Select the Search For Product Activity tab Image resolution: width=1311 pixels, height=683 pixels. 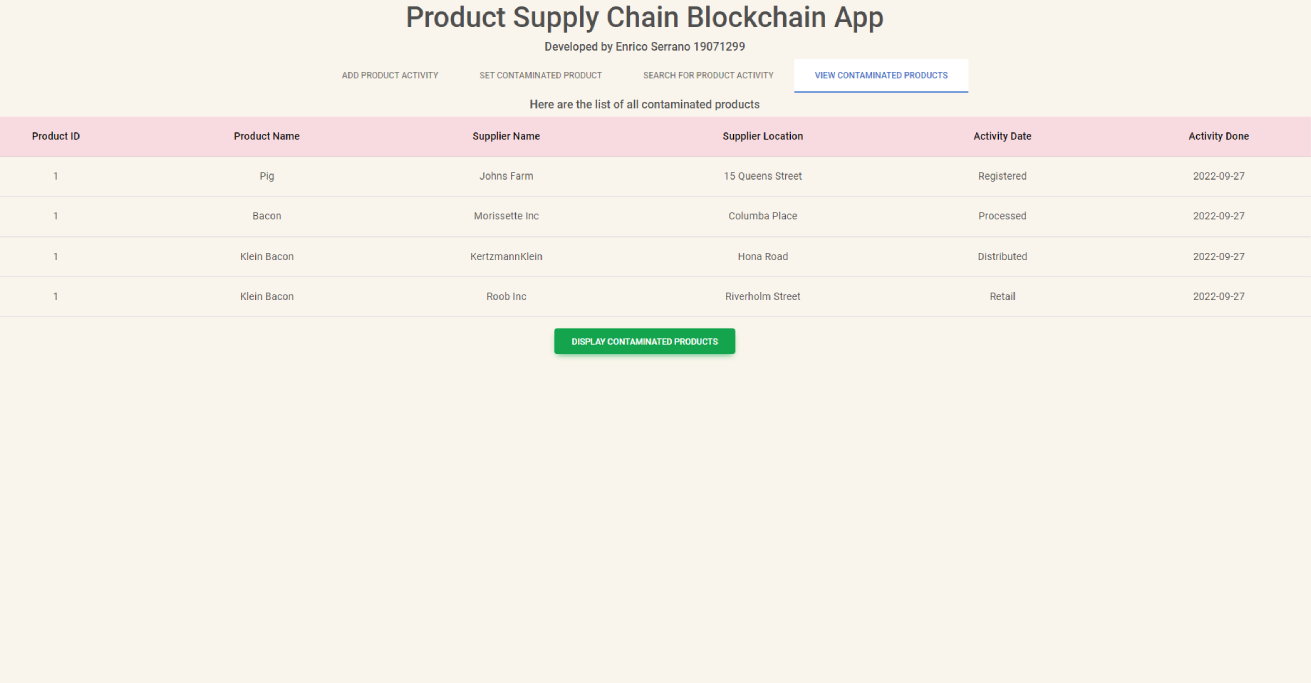coord(708,75)
